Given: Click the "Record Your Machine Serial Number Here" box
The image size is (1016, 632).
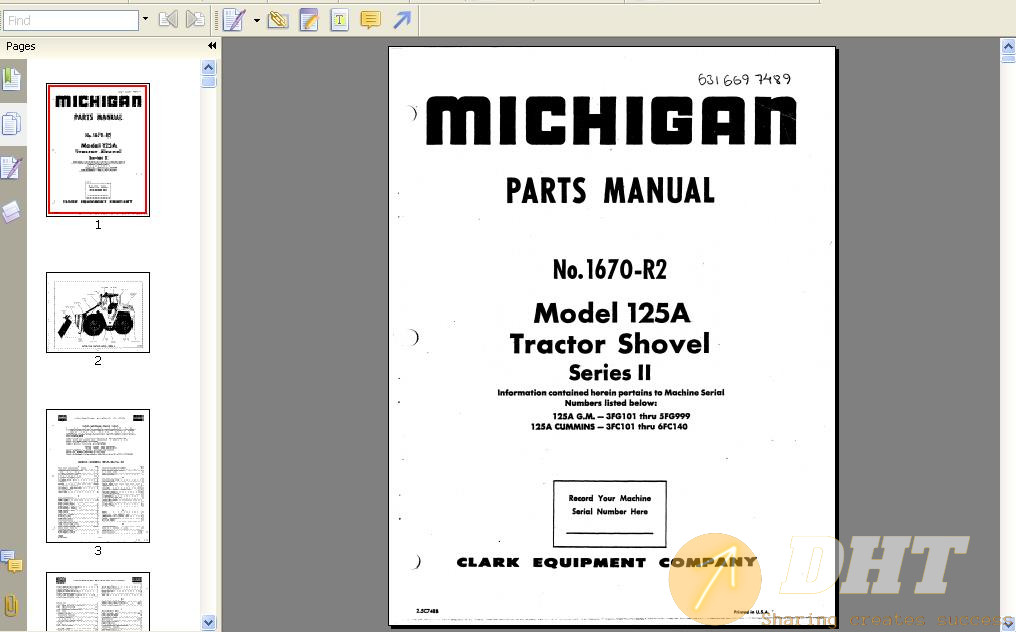Looking at the screenshot, I should point(610,513).
